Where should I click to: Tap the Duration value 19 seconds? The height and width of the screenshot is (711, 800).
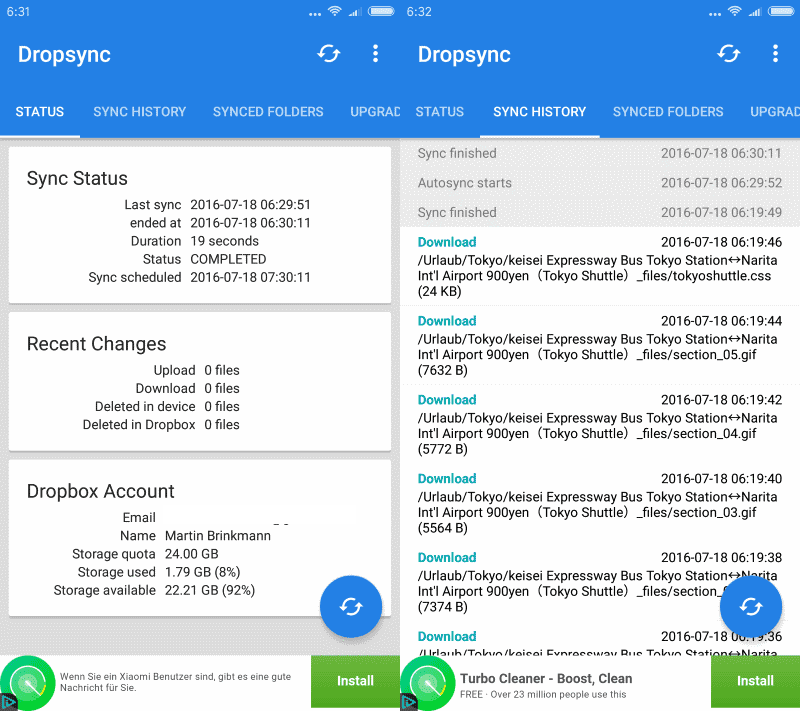pyautogui.click(x=224, y=241)
